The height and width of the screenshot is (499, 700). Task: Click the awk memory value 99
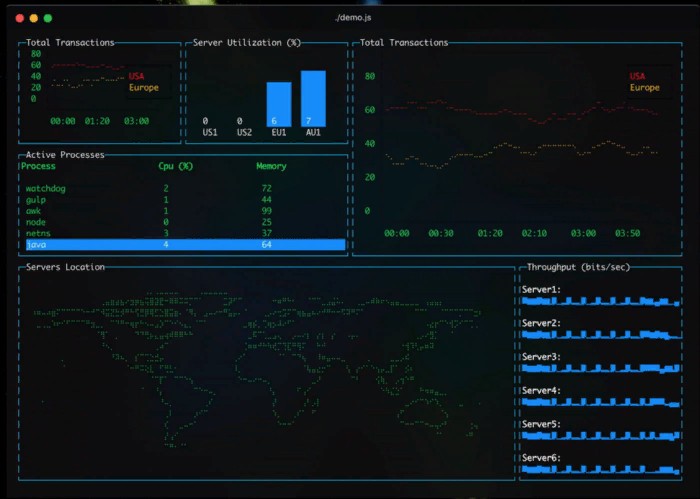point(267,211)
